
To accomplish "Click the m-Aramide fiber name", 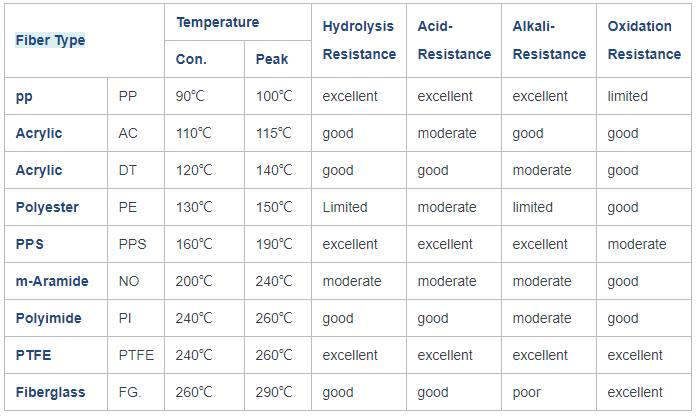I will click(52, 281).
